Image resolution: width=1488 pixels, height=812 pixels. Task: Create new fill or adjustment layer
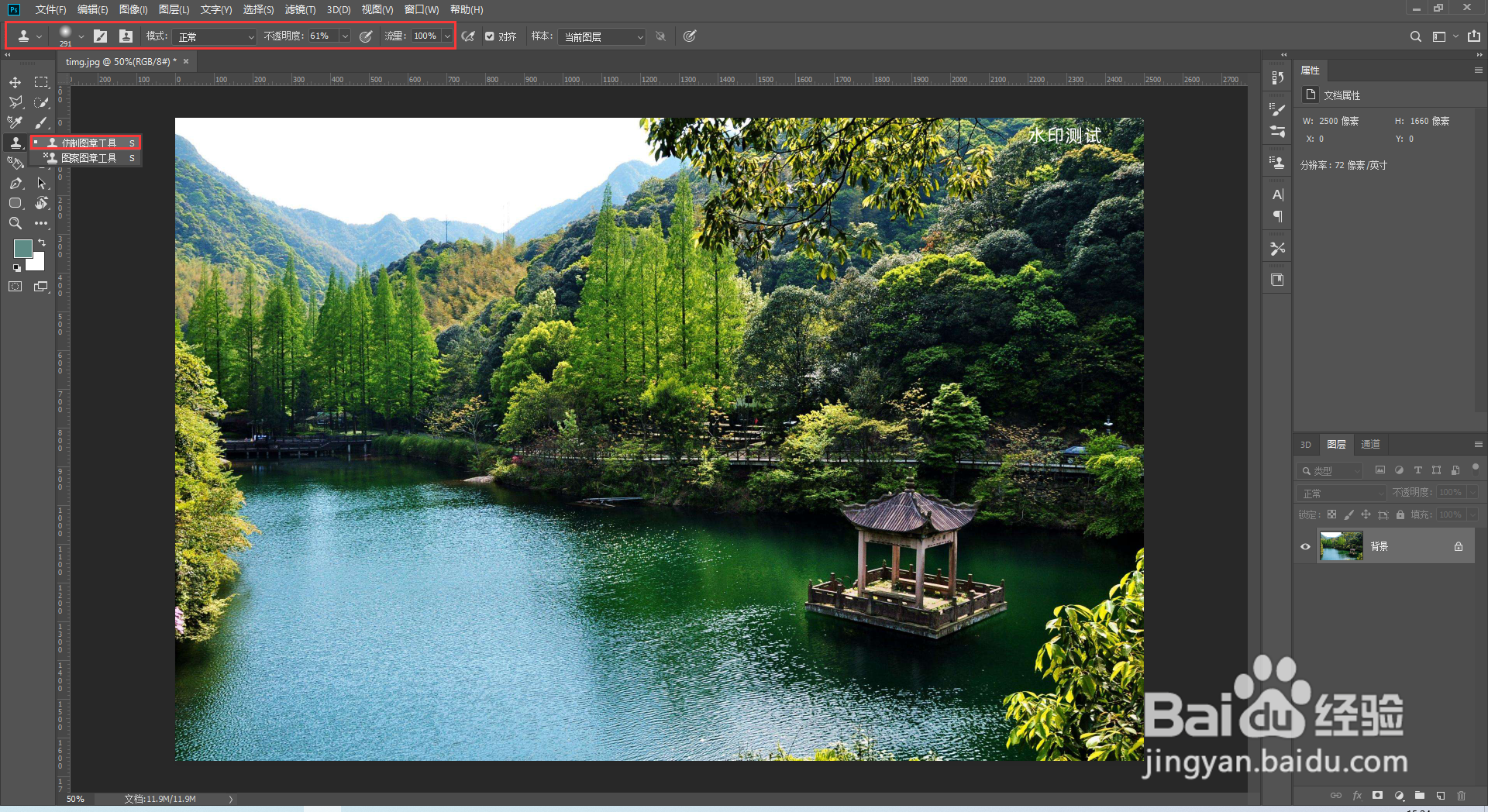tap(1399, 795)
